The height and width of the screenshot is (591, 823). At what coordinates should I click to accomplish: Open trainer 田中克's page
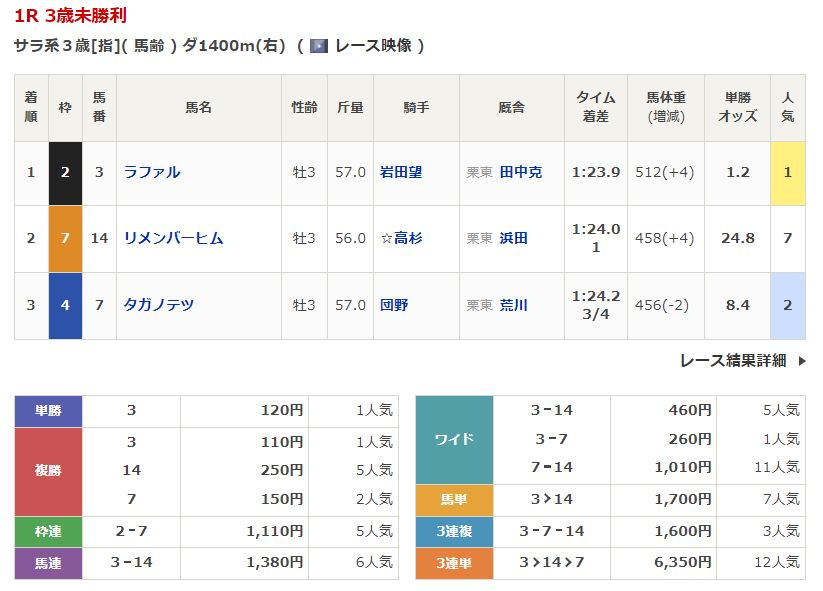pyautogui.click(x=521, y=172)
